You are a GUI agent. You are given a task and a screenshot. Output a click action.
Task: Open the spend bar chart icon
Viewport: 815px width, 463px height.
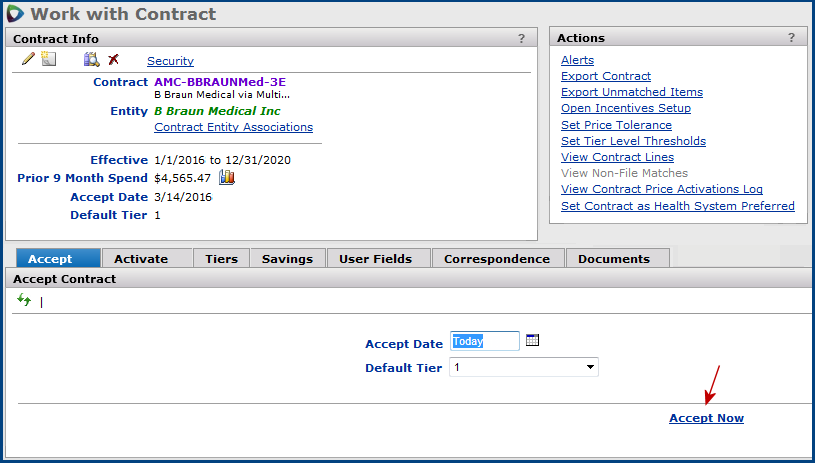click(226, 177)
